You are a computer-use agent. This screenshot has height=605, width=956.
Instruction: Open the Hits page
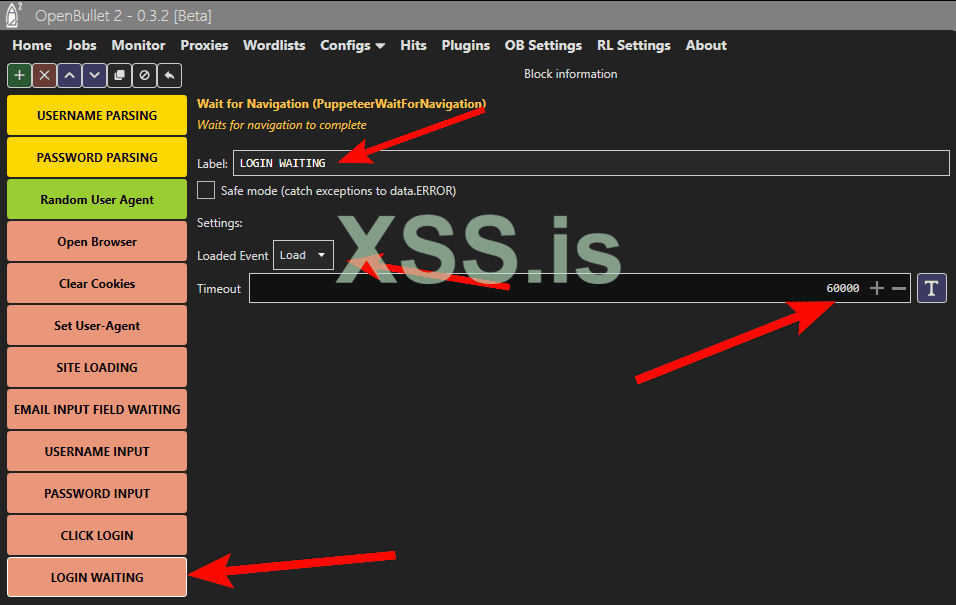pyautogui.click(x=413, y=45)
